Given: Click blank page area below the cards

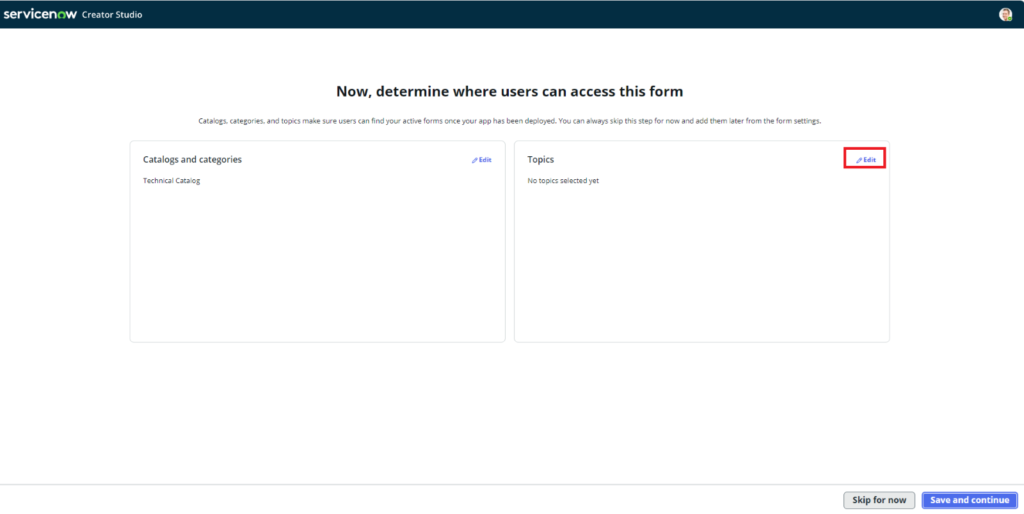Looking at the screenshot, I should [x=510, y=410].
